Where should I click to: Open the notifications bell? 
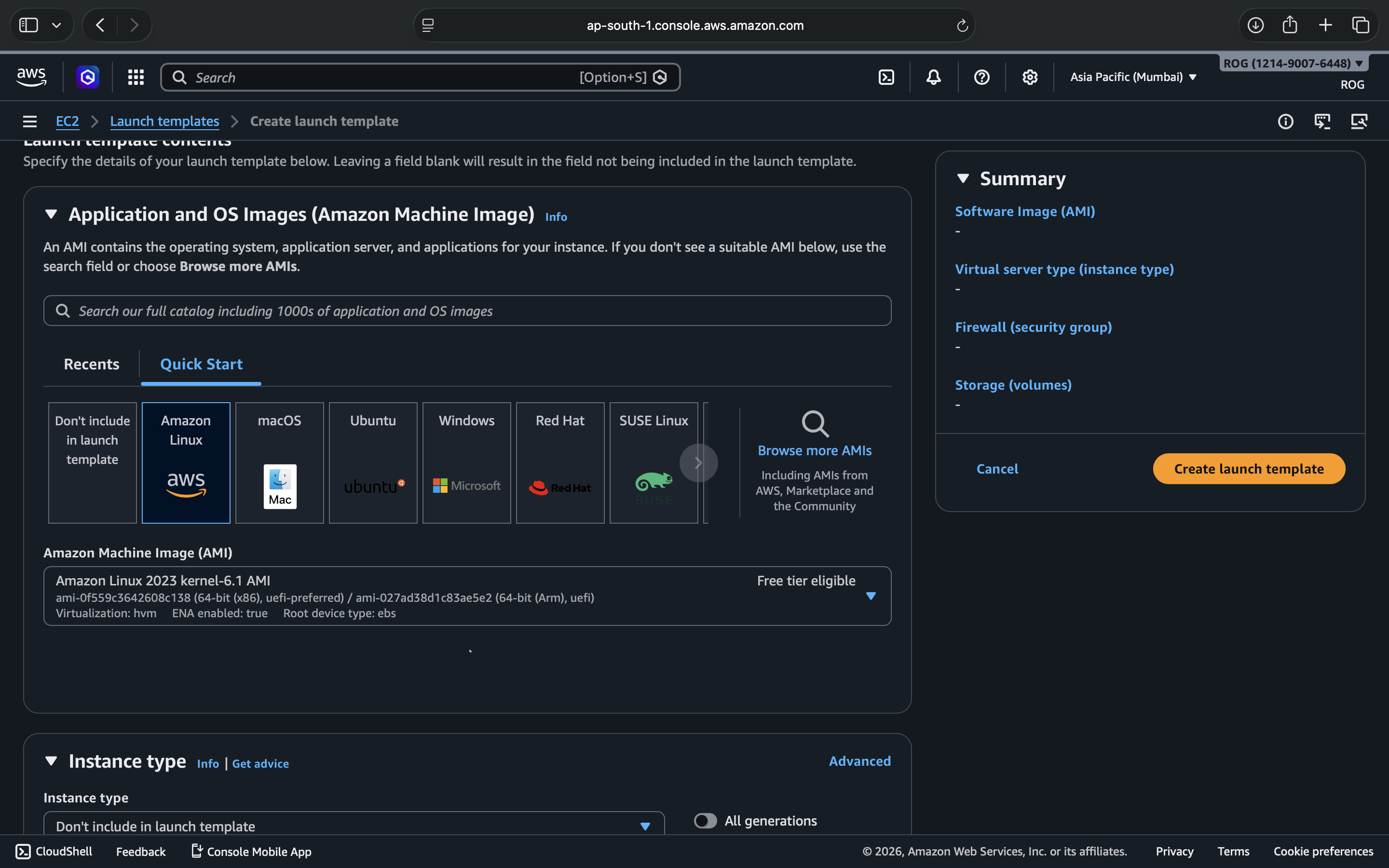click(933, 77)
